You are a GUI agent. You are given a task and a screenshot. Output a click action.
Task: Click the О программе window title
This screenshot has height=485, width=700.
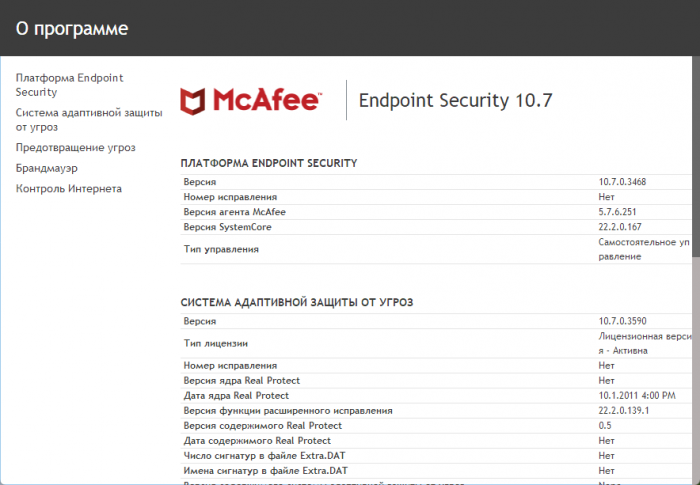72,28
